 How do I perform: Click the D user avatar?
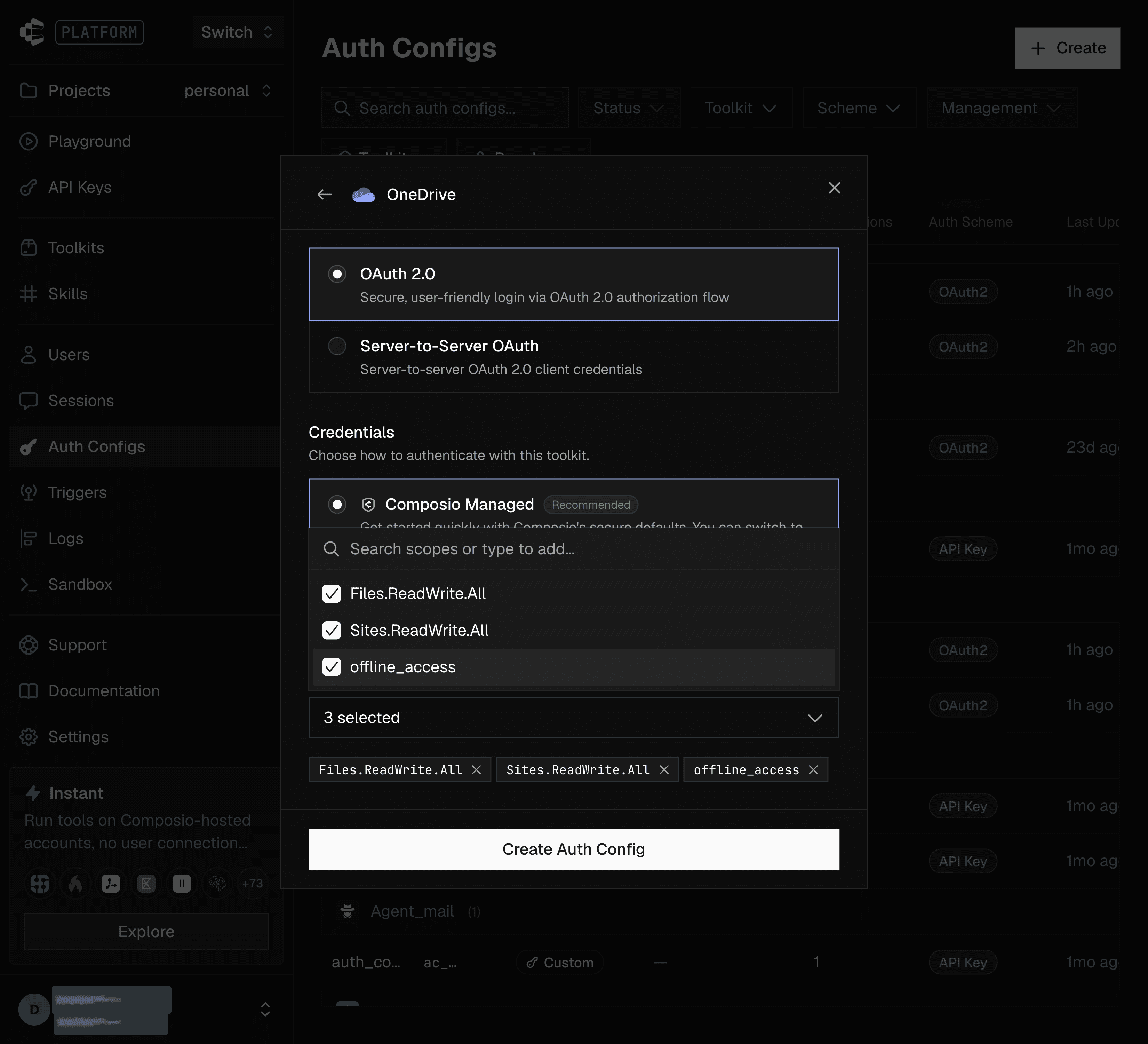34,1009
